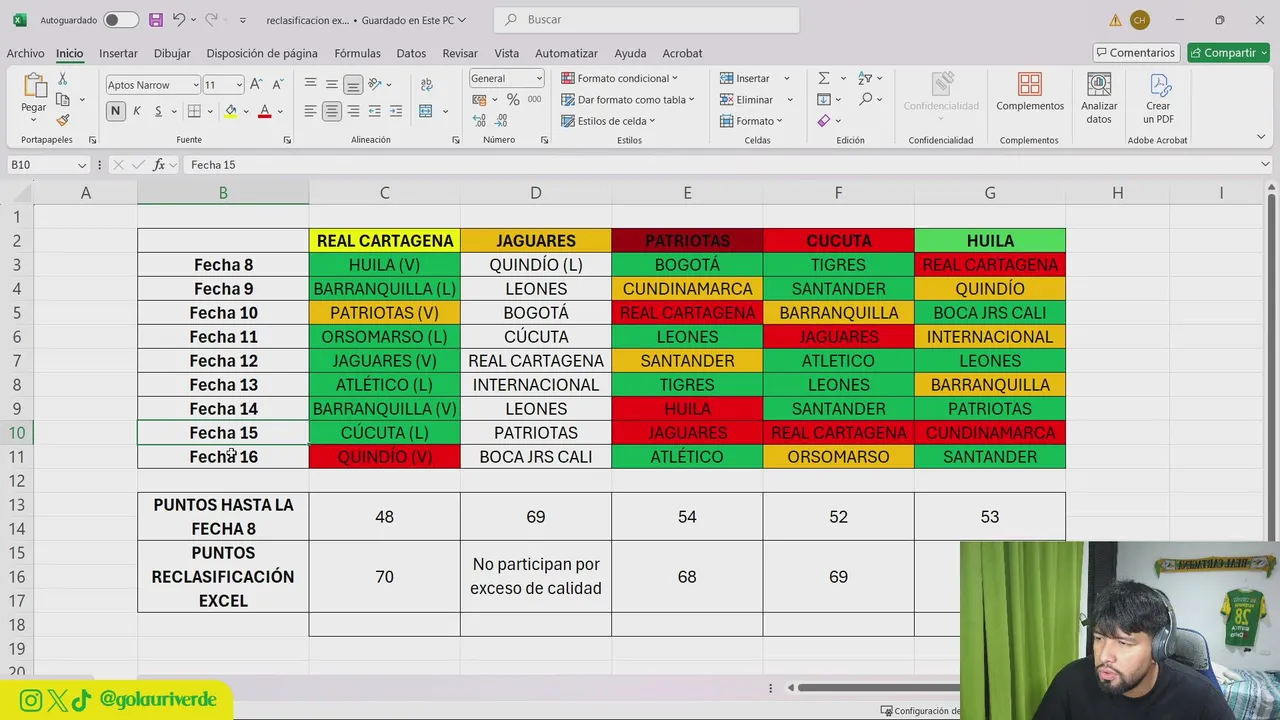Image resolution: width=1280 pixels, height=720 pixels.
Task: Click the insert function fx icon
Action: (x=159, y=165)
